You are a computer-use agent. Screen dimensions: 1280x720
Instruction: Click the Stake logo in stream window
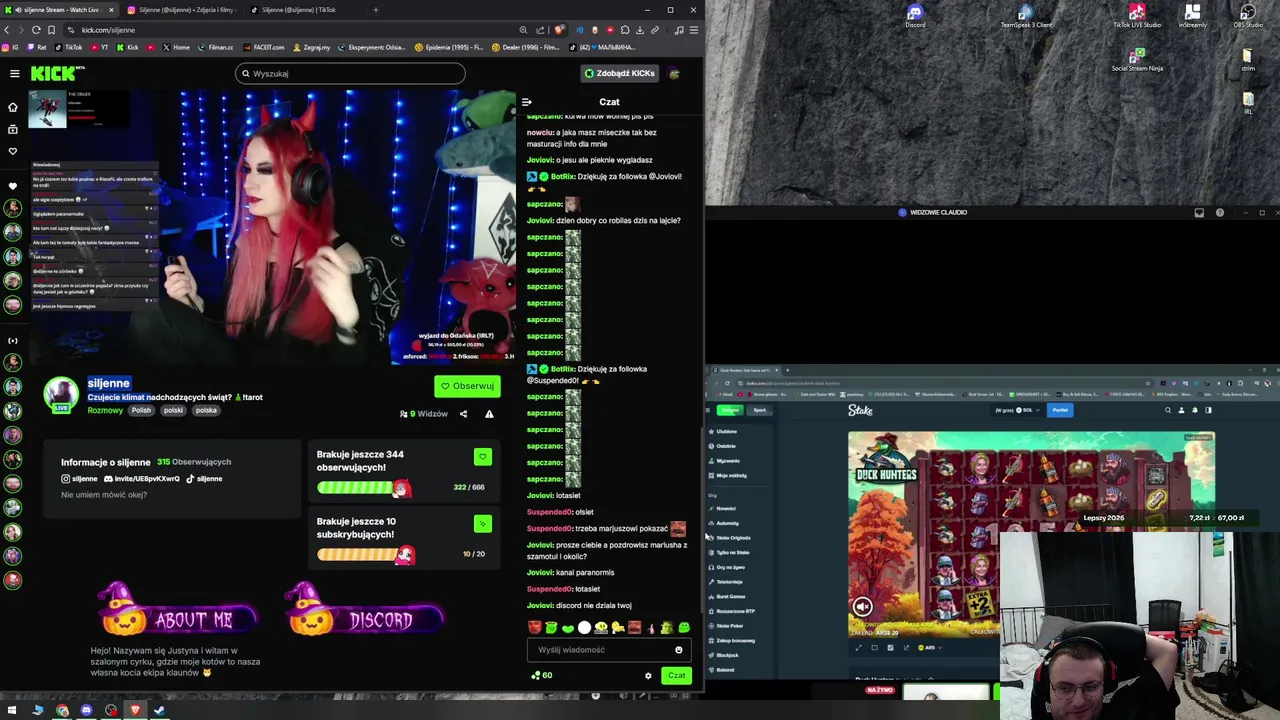(x=860, y=410)
